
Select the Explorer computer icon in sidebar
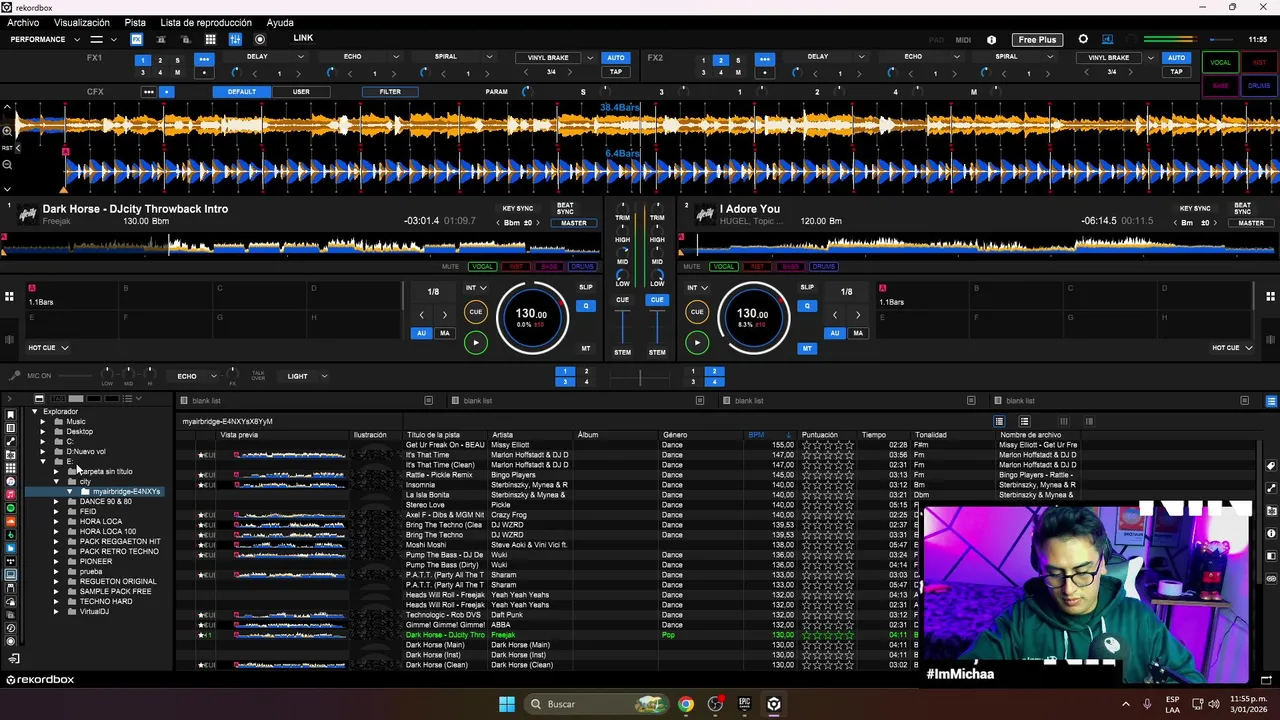click(x=11, y=575)
